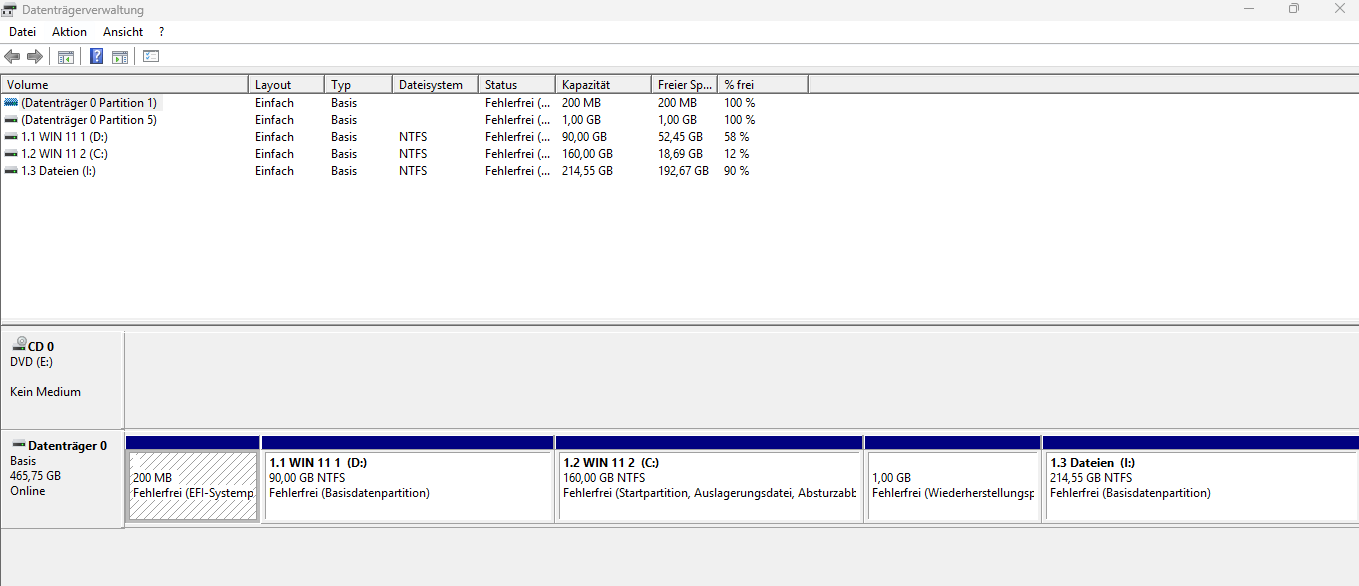Click Basis type cell in 1.1 WIN 11 1 row

(x=344, y=137)
